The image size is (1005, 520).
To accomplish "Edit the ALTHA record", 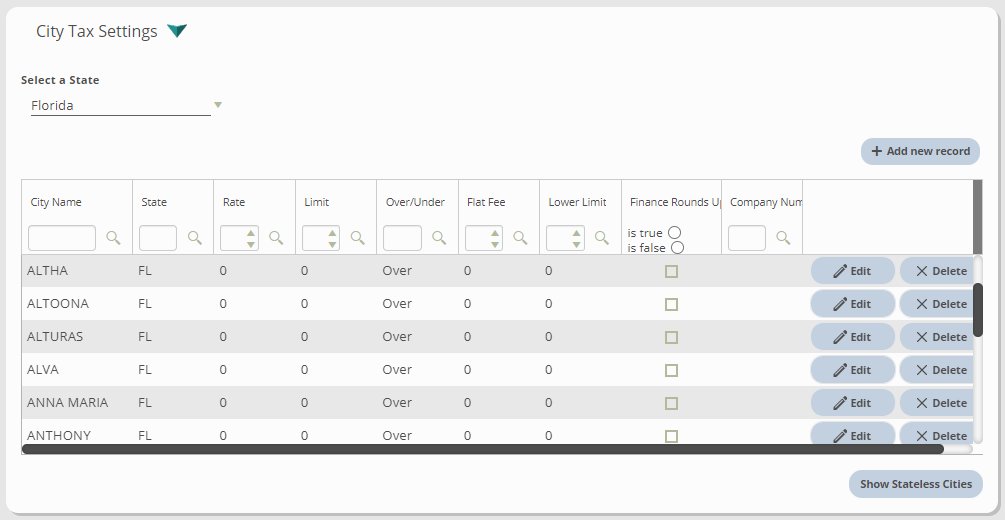I will click(x=852, y=271).
